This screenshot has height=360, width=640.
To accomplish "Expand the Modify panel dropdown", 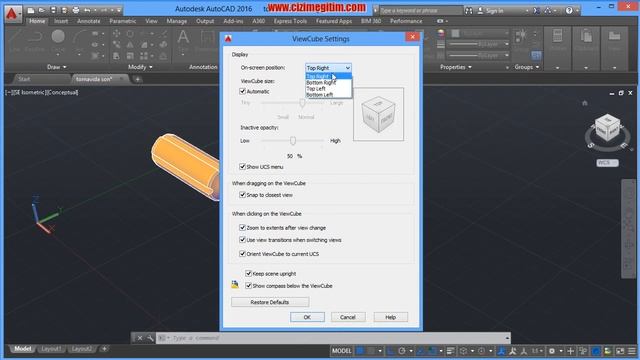I will point(140,67).
